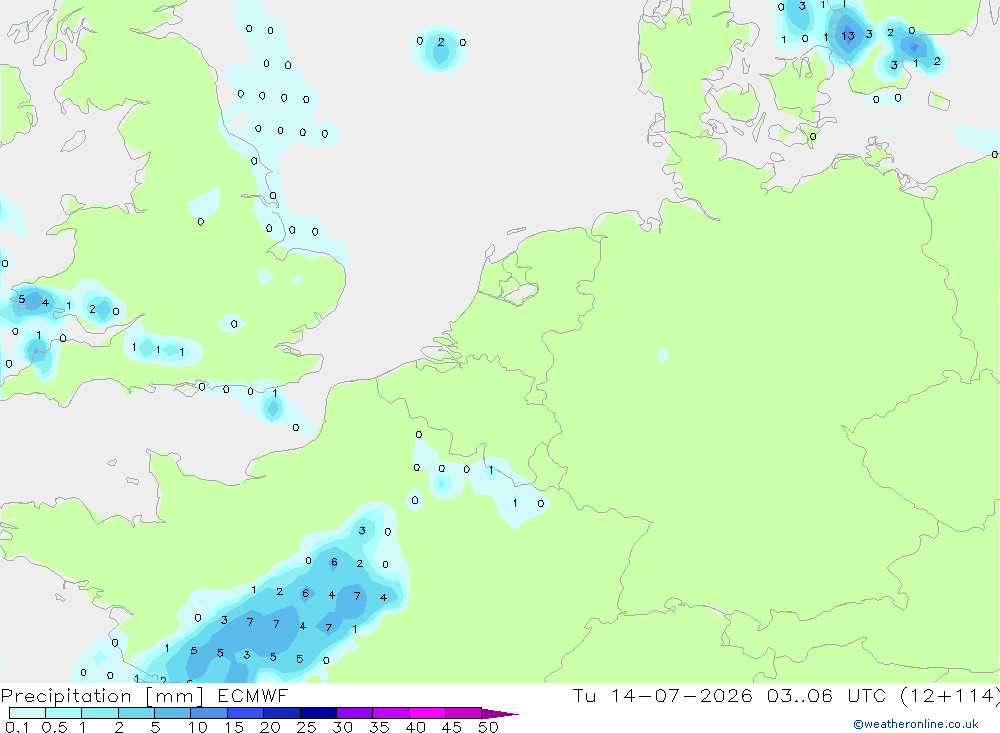
Task: Select the 5–10 mm legend color
Action: (x=173, y=713)
